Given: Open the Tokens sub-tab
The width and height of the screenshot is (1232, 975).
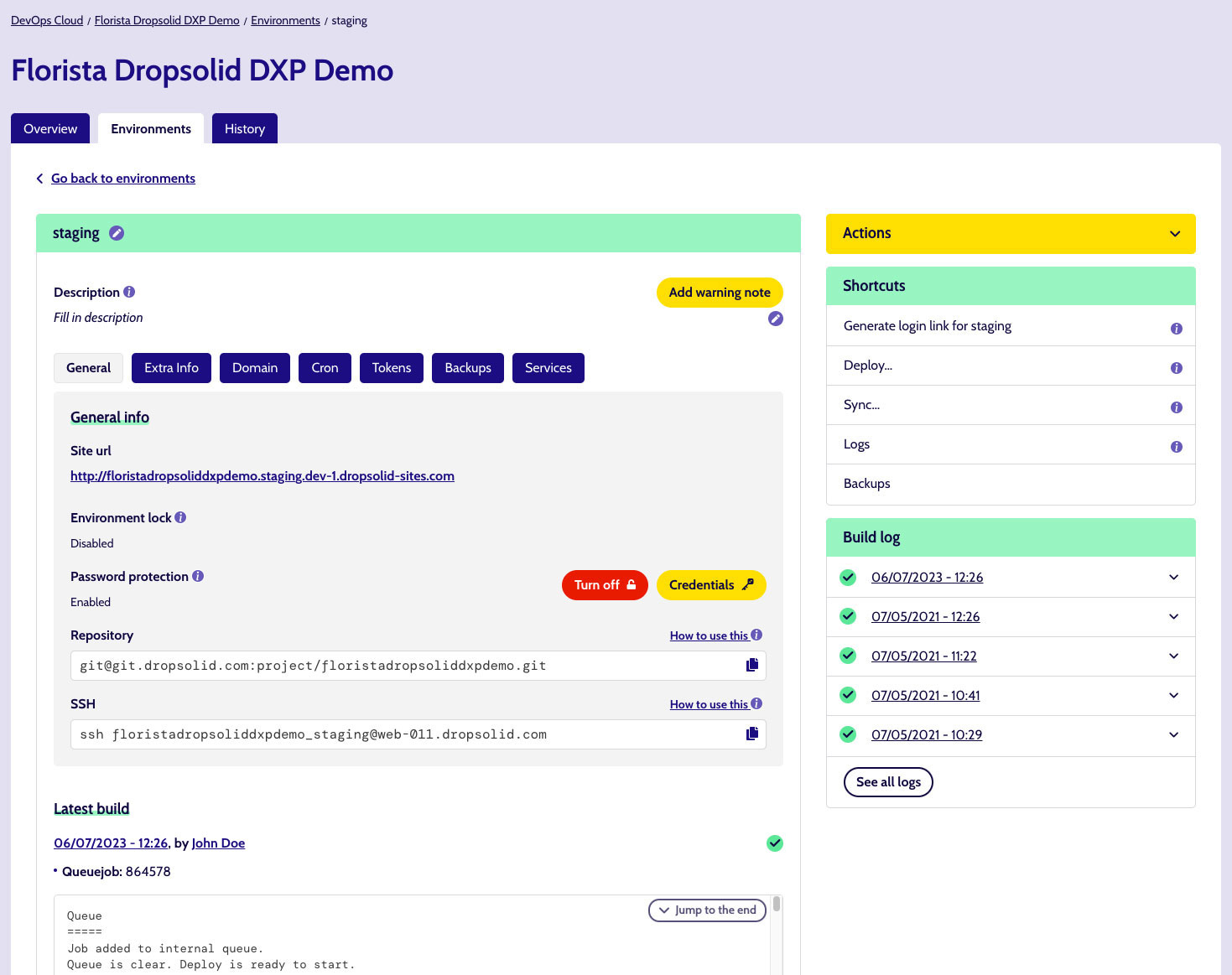Looking at the screenshot, I should [392, 368].
